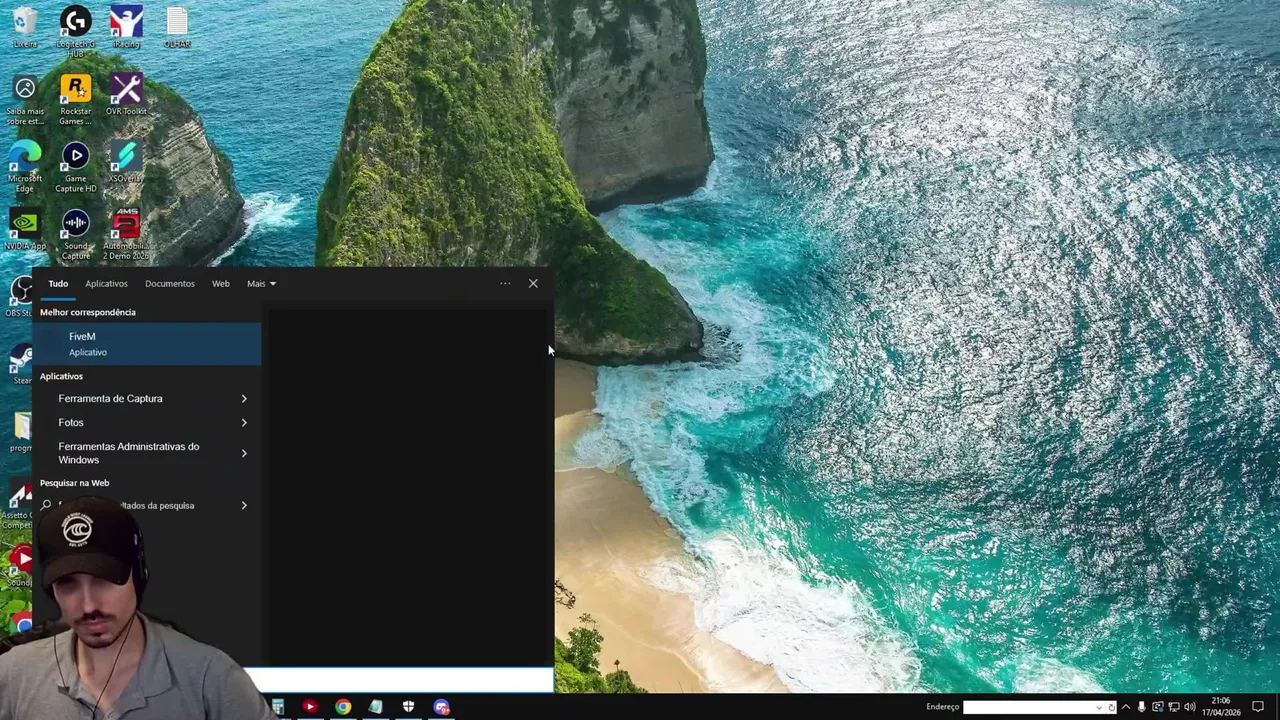Close the search panel with X
1280x720 pixels.
[x=533, y=284]
